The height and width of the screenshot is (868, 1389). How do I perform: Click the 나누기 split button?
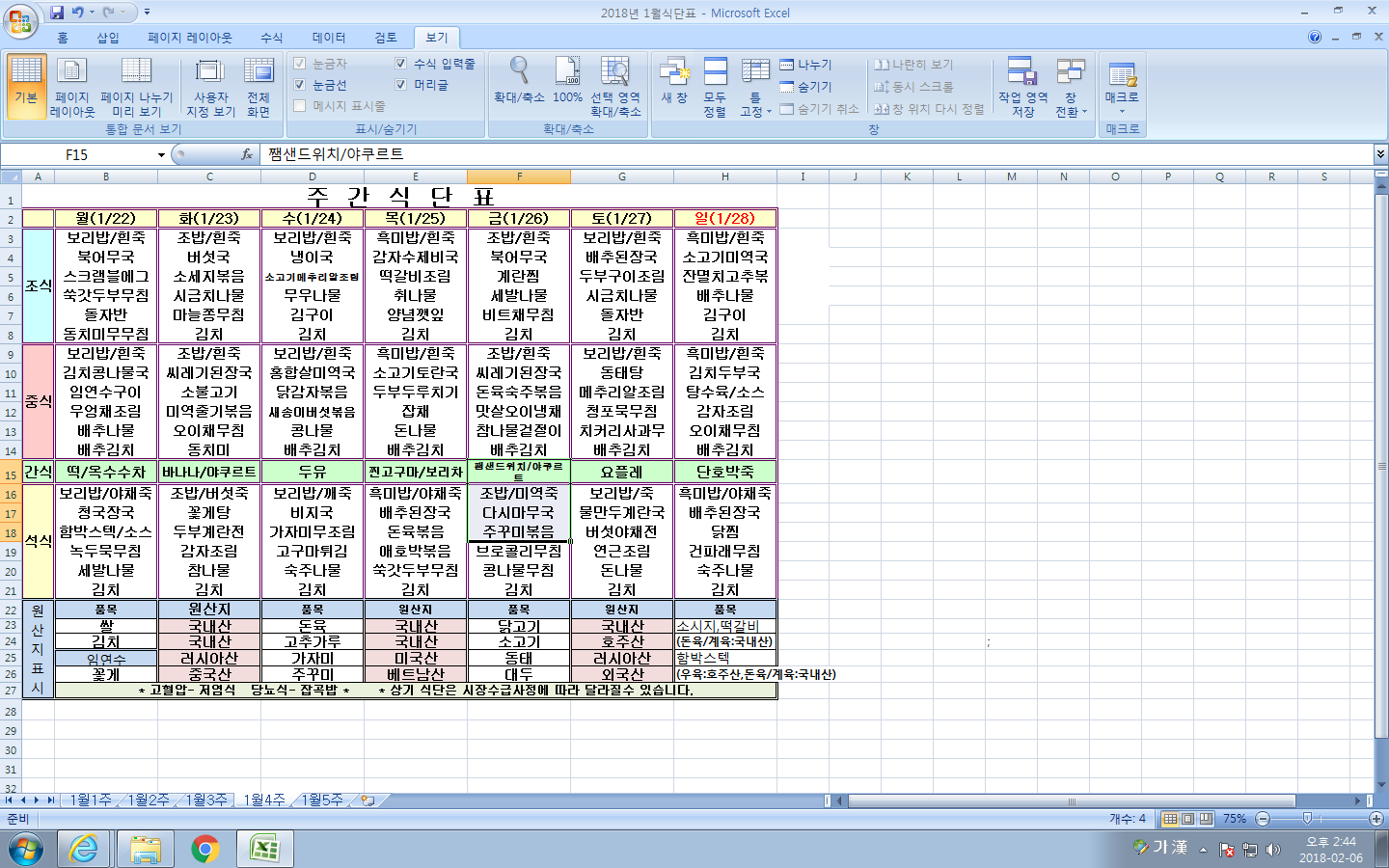(x=805, y=65)
